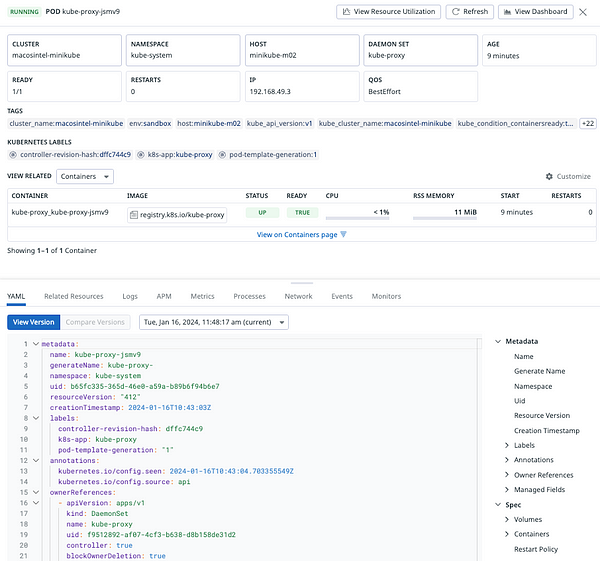
Task: Refresh the pod details
Action: point(469,12)
